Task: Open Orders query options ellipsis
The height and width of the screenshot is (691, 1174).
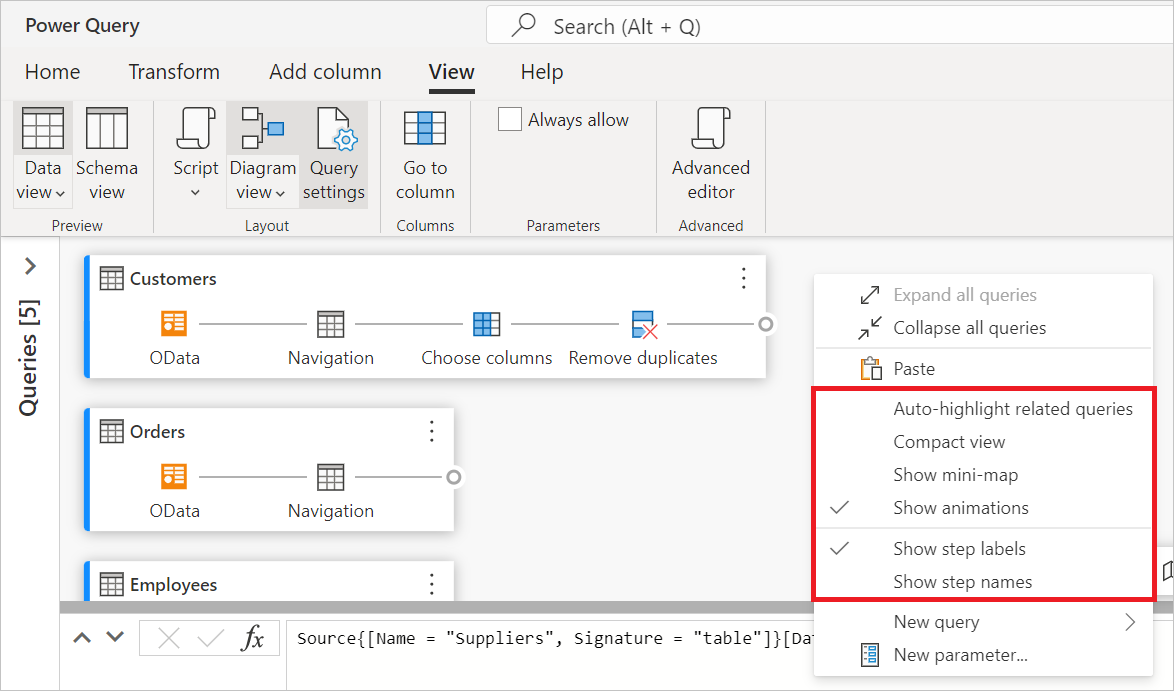Action: (432, 431)
